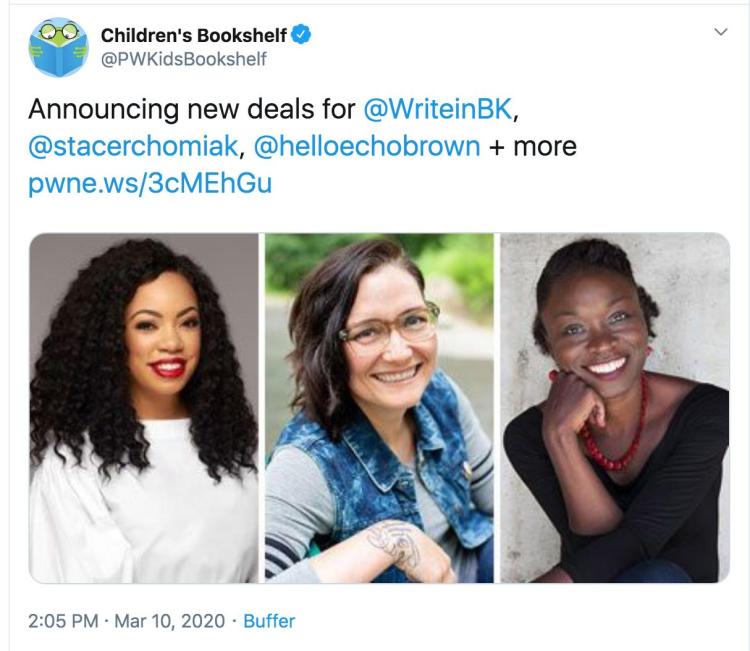
Task: Open the tweet options chevron menu
Action: (x=719, y=33)
